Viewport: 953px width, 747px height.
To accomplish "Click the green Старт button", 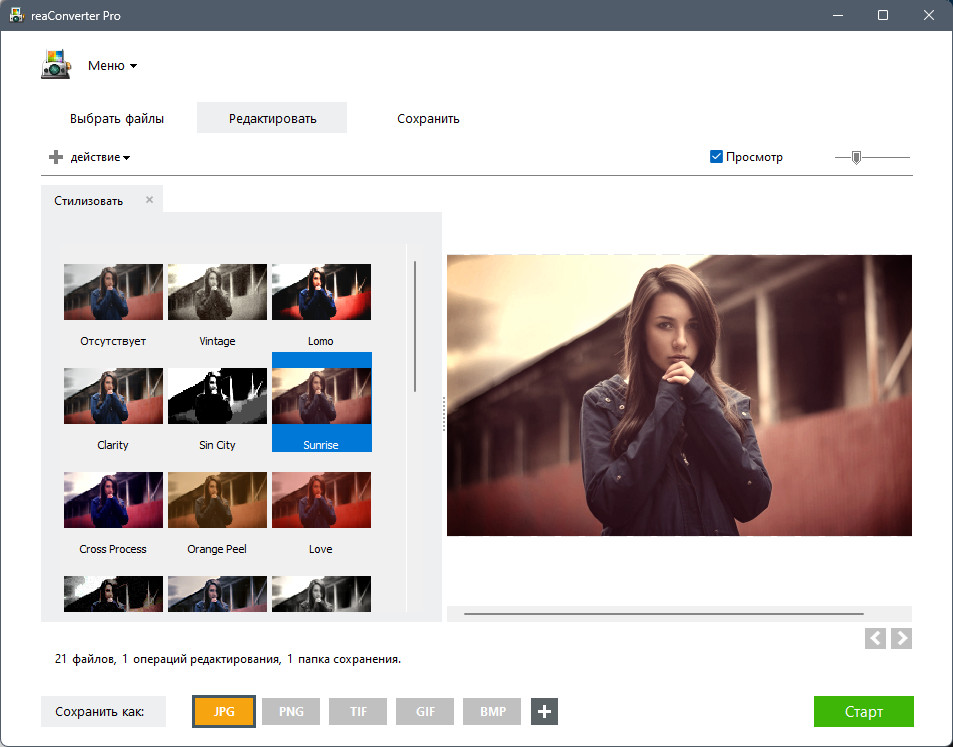I will pos(864,712).
